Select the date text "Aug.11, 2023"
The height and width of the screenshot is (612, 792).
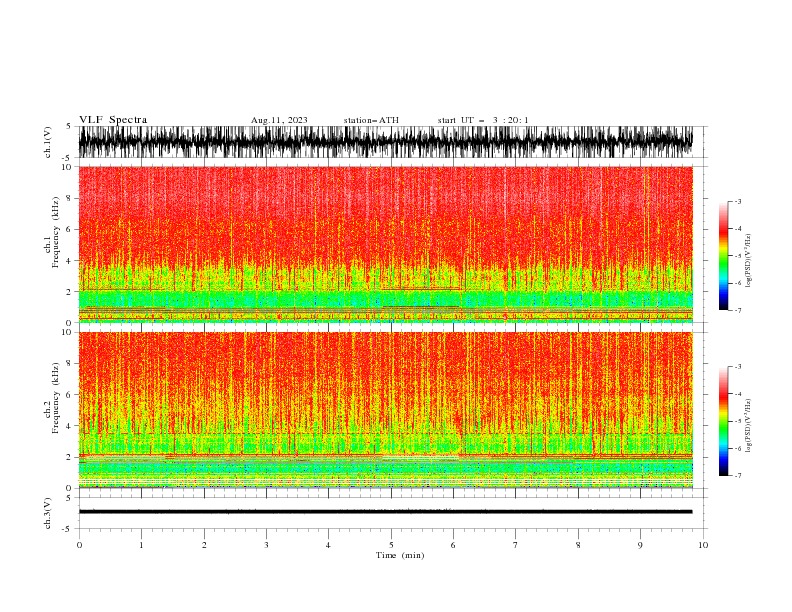(279, 120)
